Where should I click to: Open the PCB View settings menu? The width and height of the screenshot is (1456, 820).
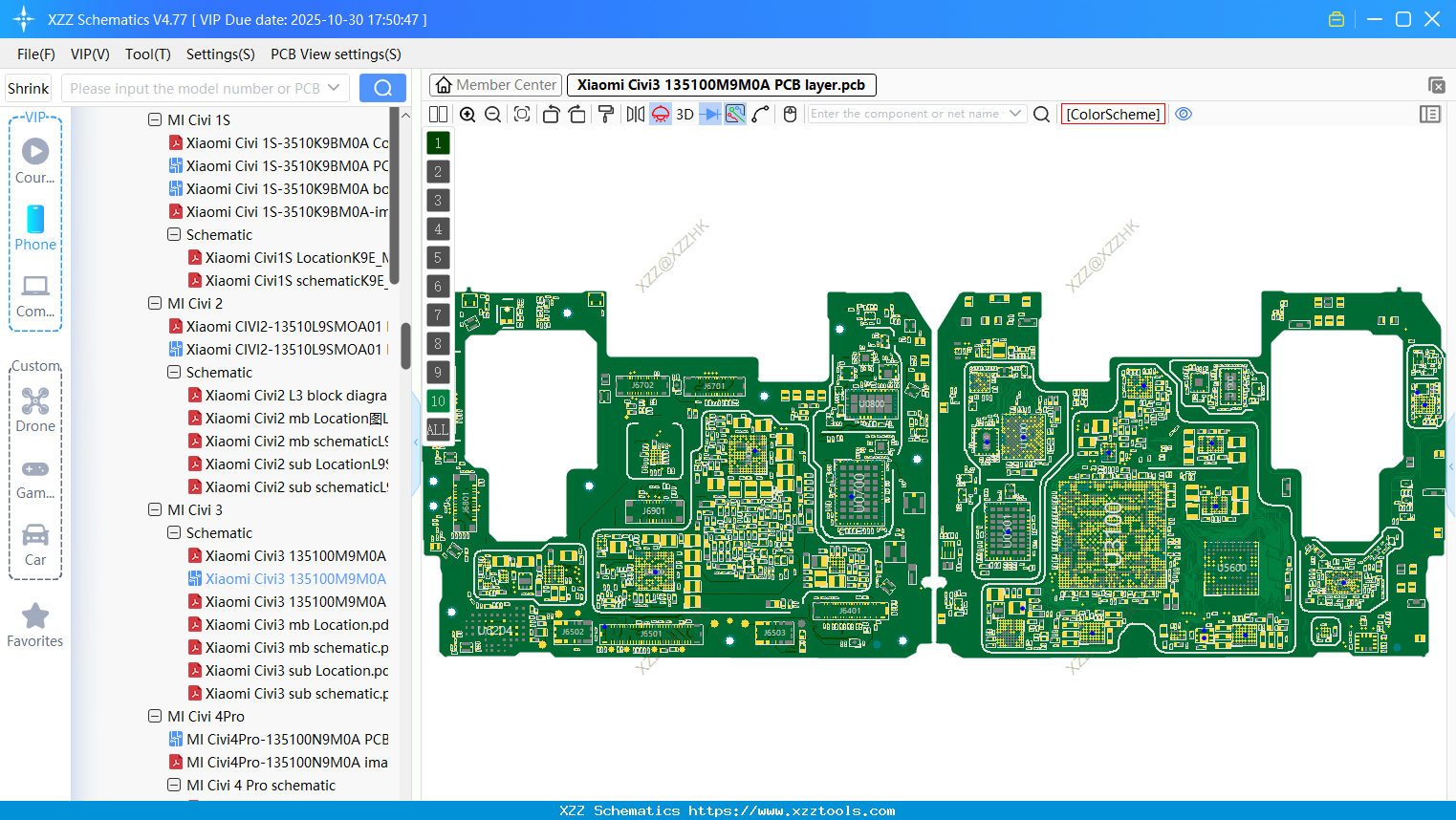tap(335, 54)
